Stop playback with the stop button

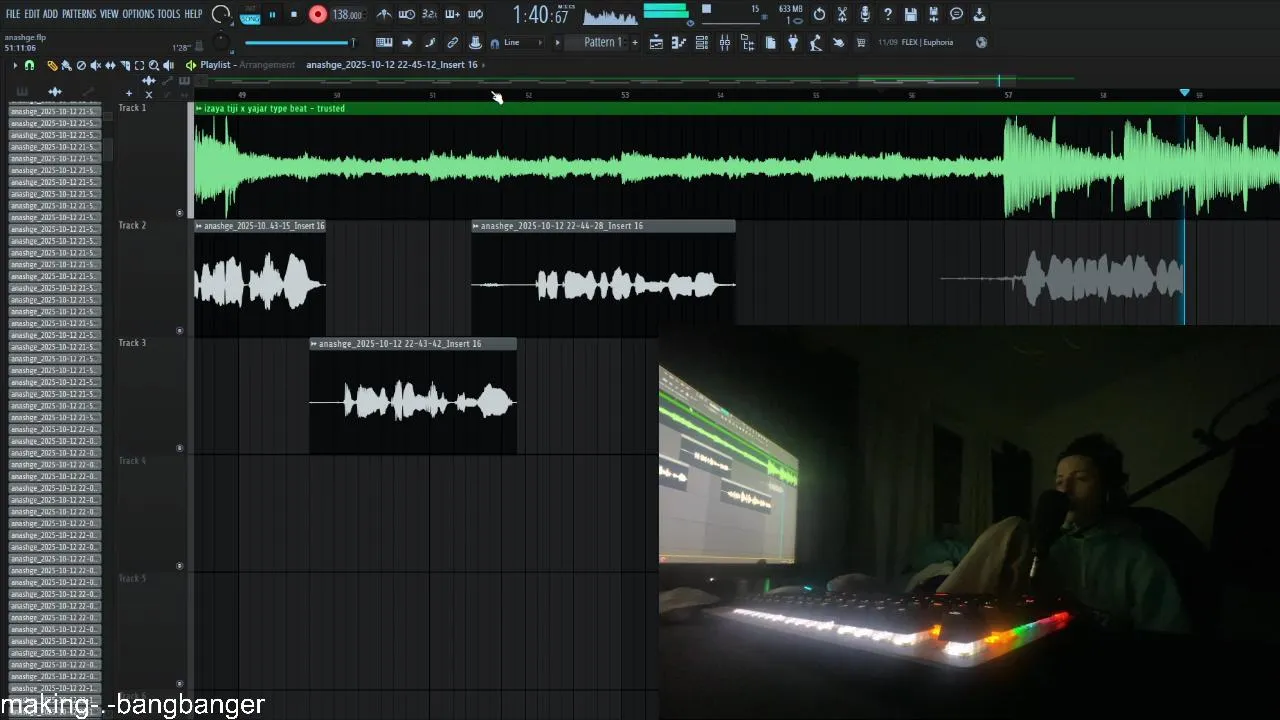[294, 15]
